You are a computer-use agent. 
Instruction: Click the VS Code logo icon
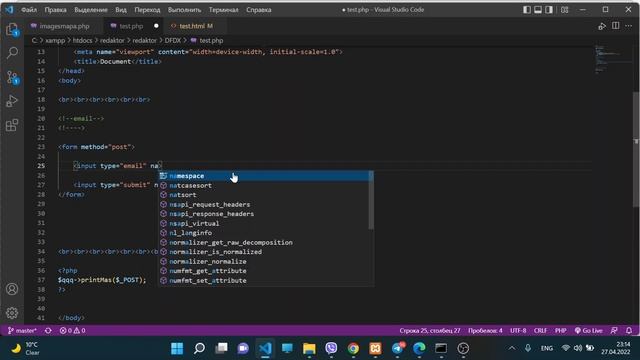tap(9, 9)
